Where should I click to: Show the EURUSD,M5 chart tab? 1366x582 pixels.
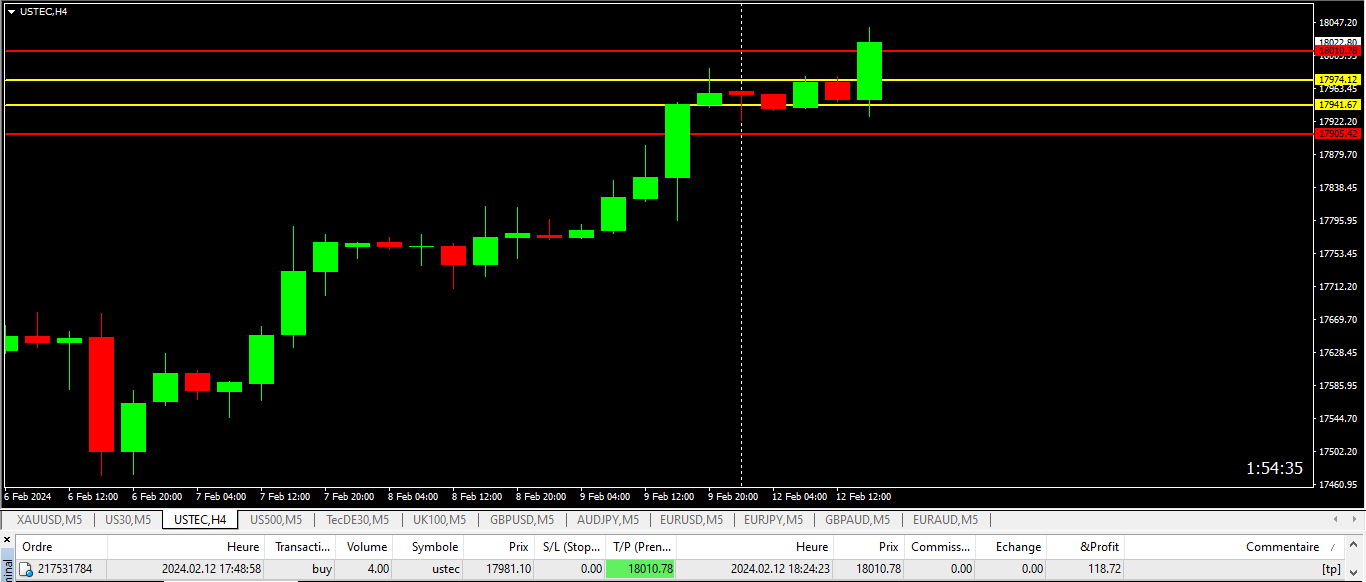coord(691,520)
